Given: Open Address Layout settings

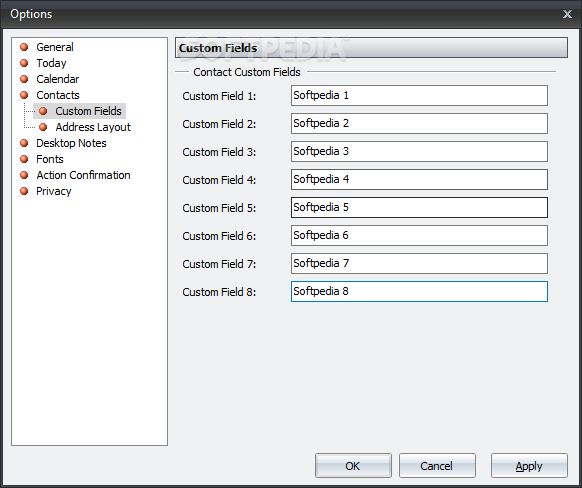Looking at the screenshot, I should pyautogui.click(x=93, y=127).
